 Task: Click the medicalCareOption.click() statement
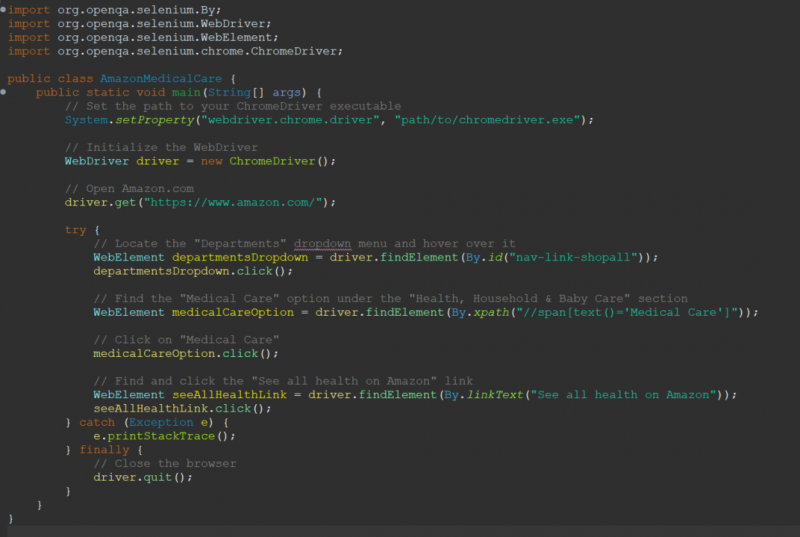click(186, 354)
